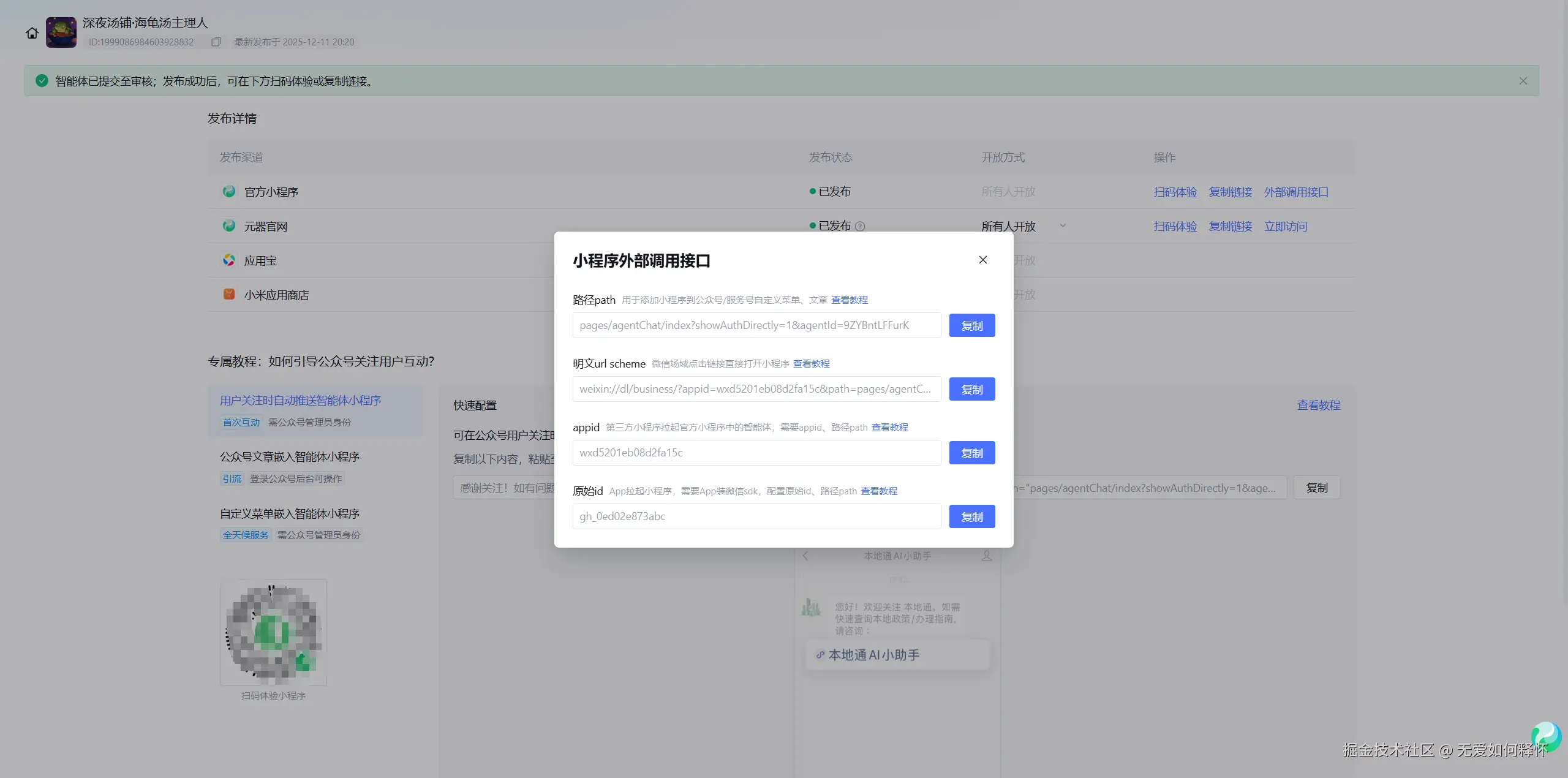Screen dimensions: 1568x778
Task: Close the 小程序外部调用接口 dialog
Action: [982, 260]
